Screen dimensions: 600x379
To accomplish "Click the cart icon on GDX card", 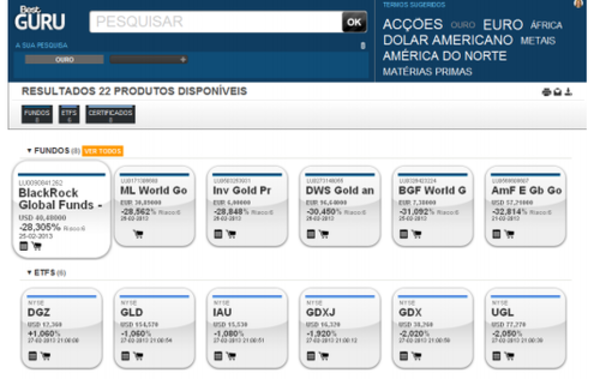I will pyautogui.click(x=416, y=356).
